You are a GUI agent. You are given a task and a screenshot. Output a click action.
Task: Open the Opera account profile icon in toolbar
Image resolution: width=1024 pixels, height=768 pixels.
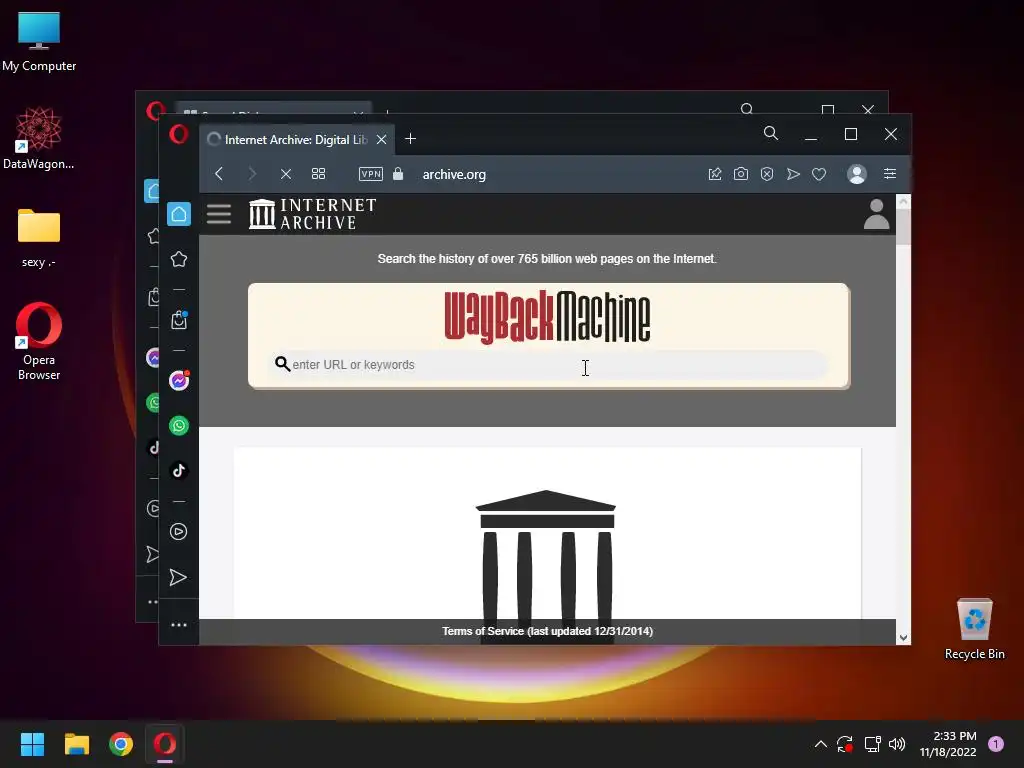pos(856,174)
